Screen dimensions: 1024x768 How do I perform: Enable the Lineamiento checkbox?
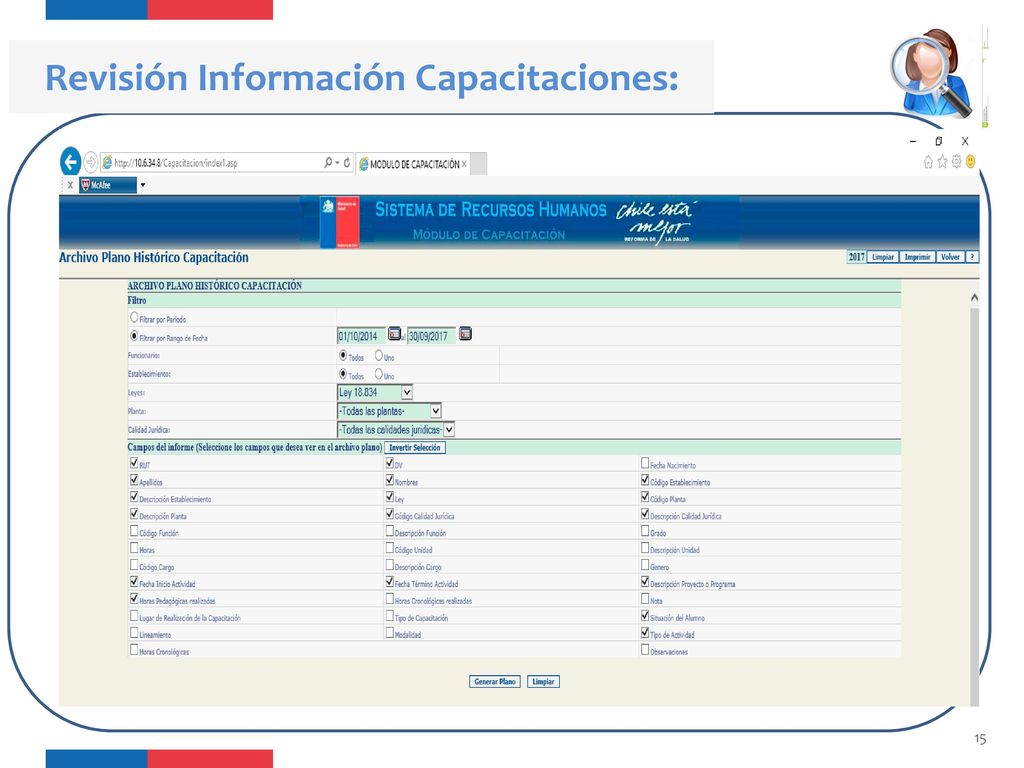click(x=134, y=633)
